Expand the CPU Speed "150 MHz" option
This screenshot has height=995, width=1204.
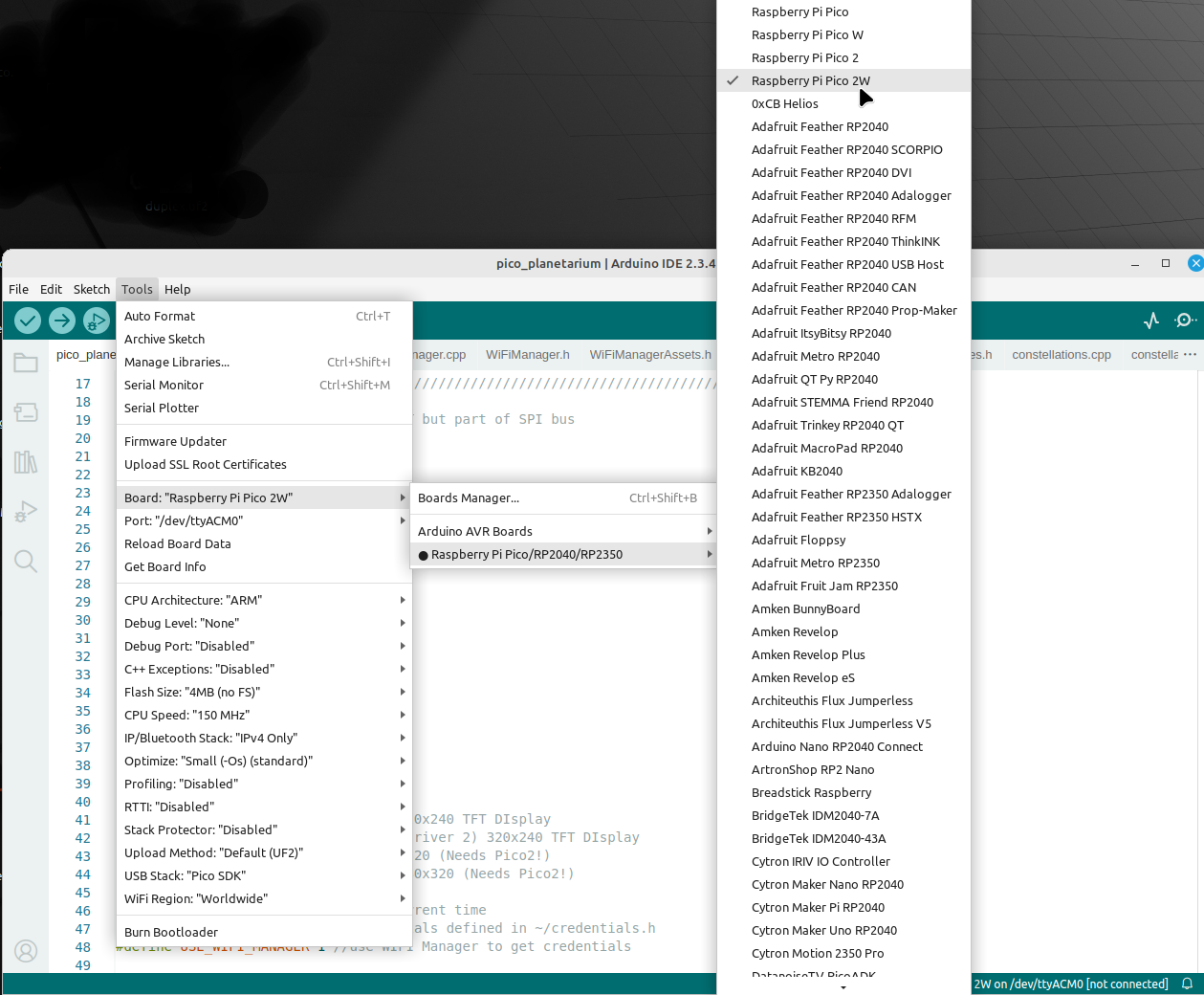pos(264,715)
